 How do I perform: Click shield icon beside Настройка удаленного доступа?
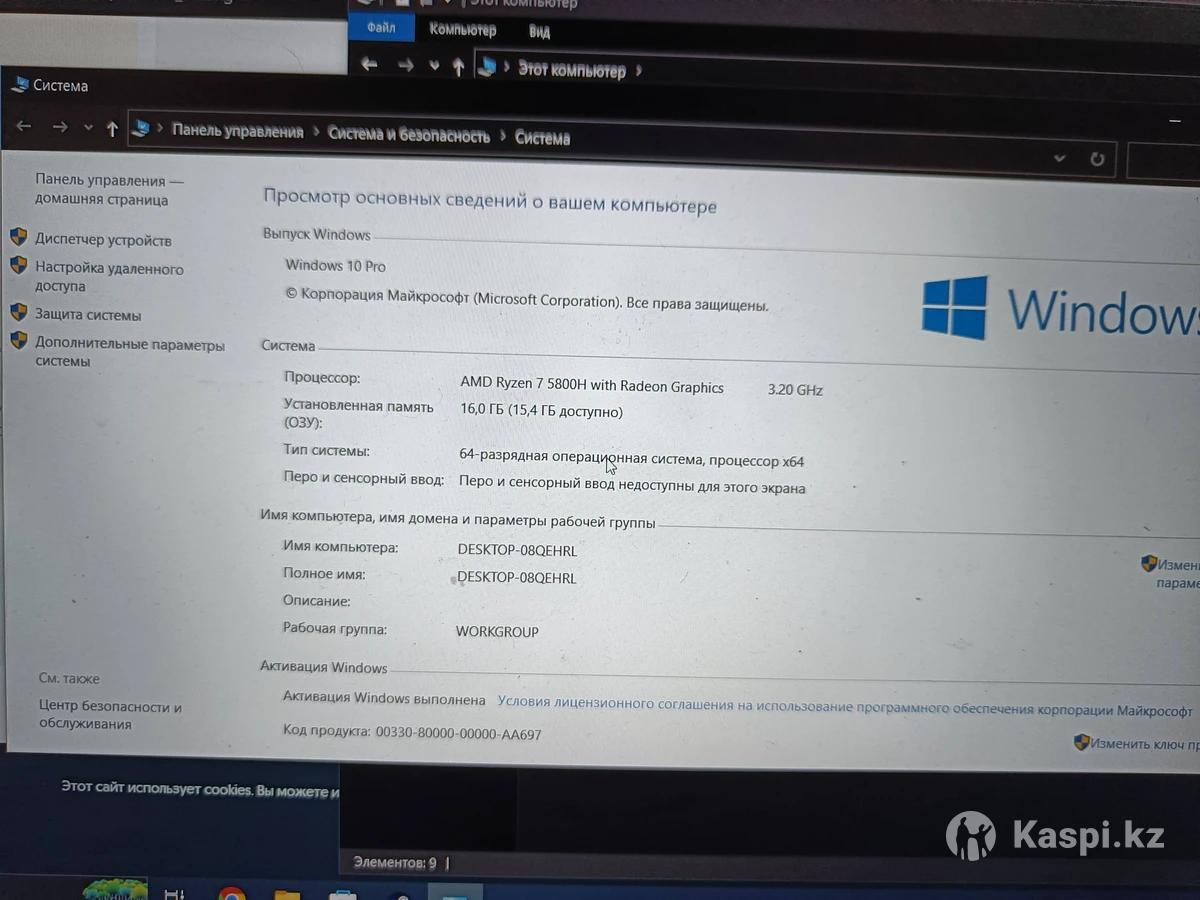coord(19,265)
